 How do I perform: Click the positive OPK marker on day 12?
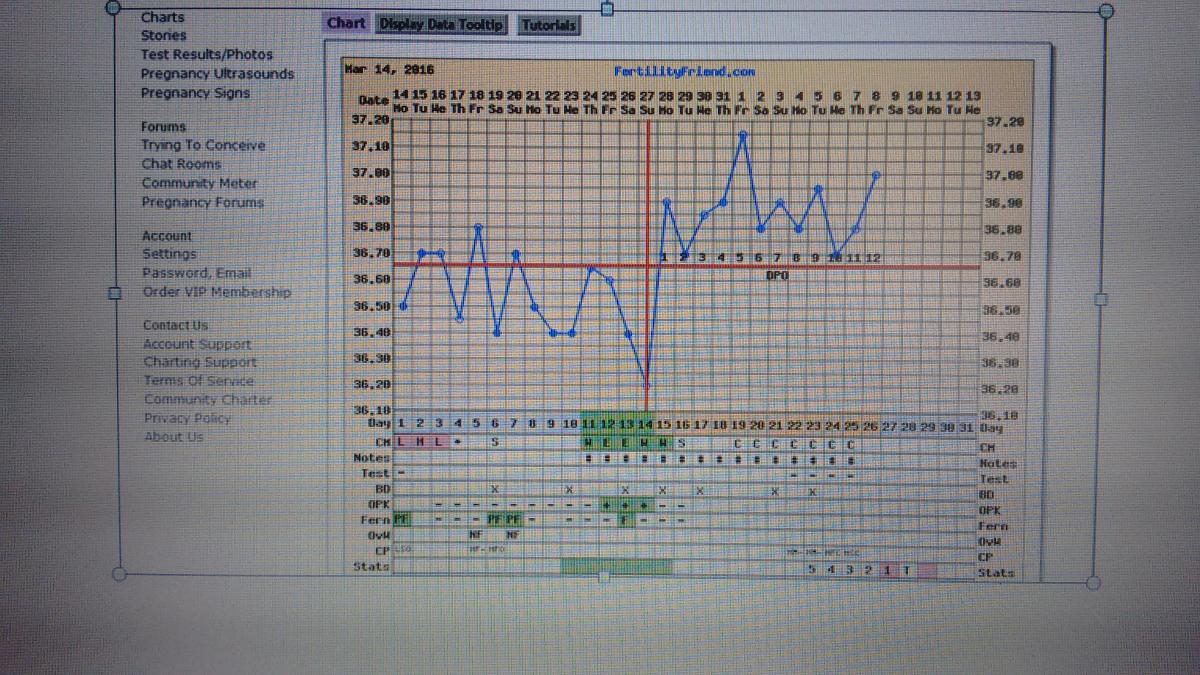608,506
